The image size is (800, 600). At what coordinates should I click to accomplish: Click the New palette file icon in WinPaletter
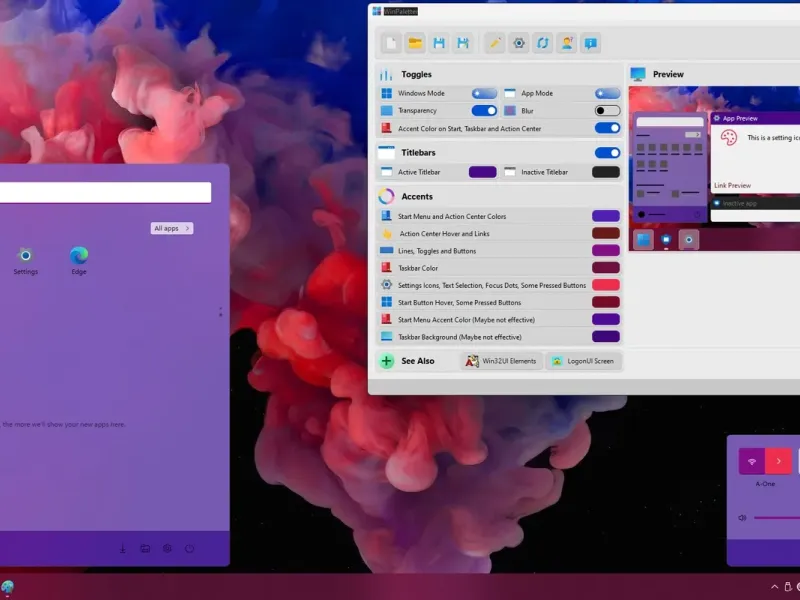[x=391, y=43]
